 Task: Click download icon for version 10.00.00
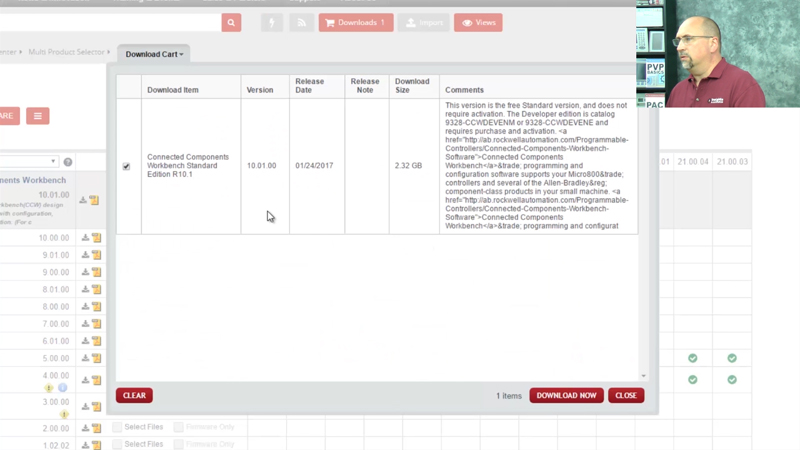[85, 238]
